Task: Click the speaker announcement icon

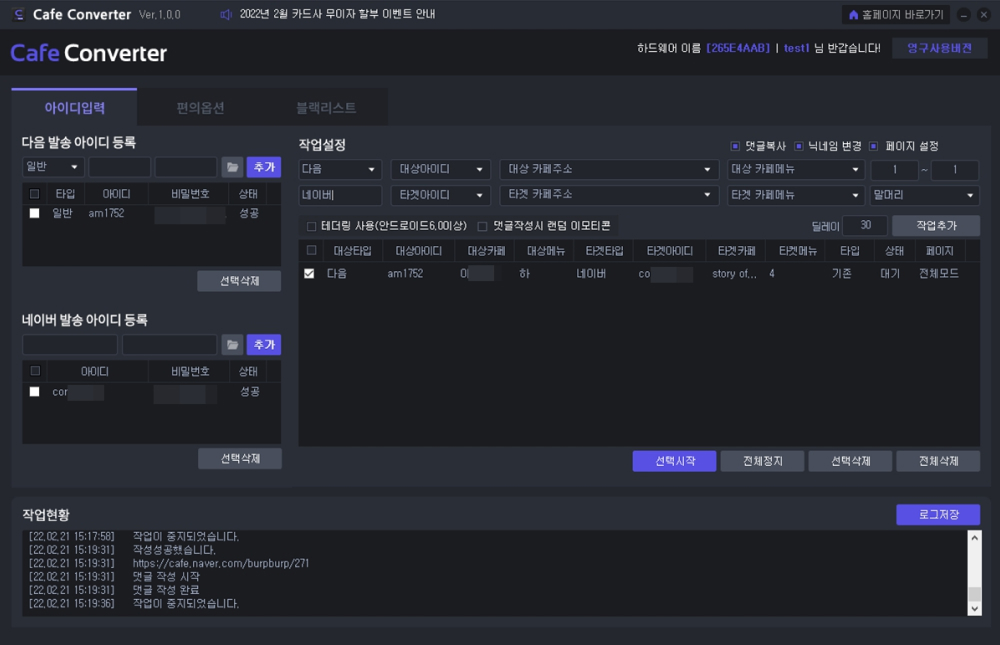Action: pos(226,14)
